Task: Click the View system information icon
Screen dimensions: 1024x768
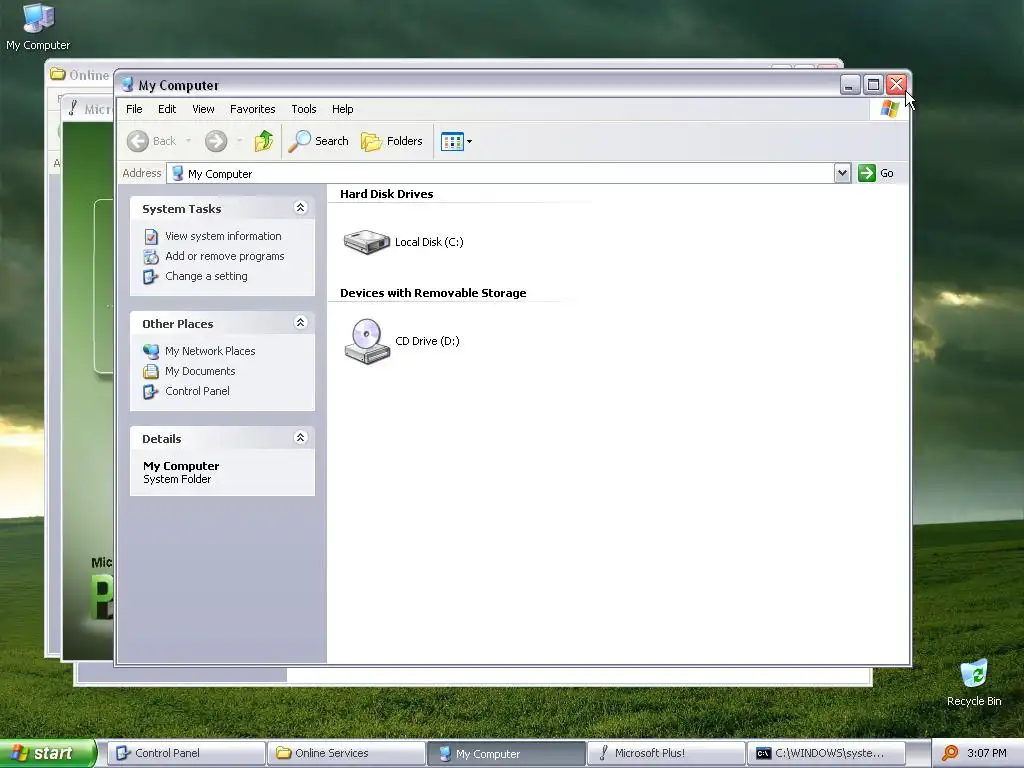Action: pos(151,236)
